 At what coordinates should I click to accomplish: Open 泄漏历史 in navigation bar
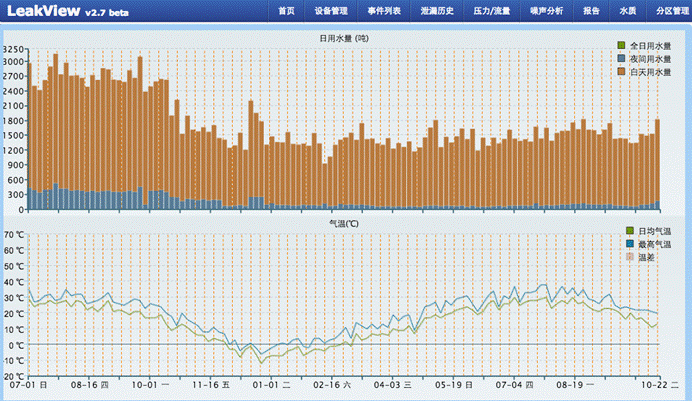coord(437,11)
